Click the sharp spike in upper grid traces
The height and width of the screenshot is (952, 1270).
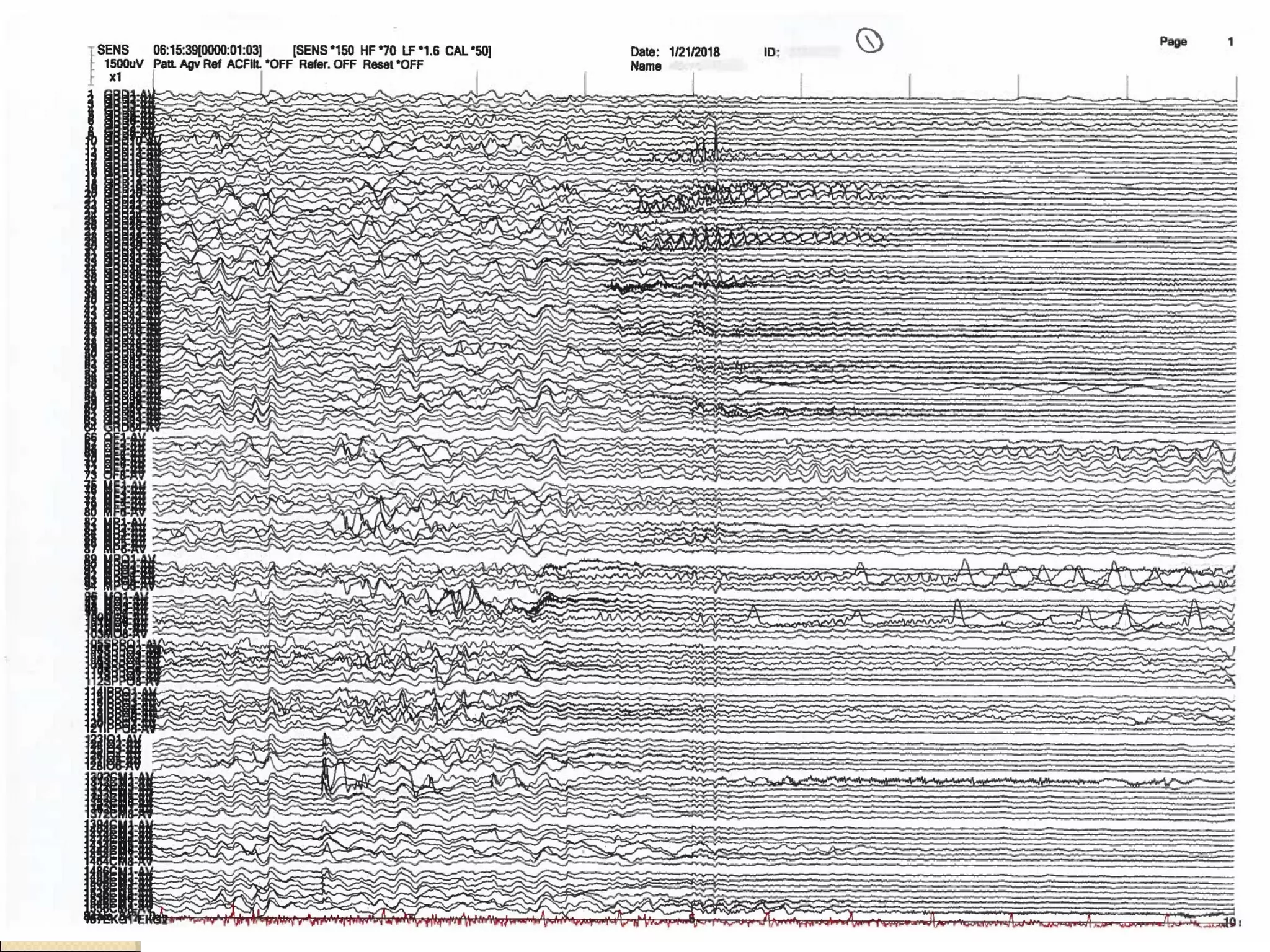[x=716, y=138]
